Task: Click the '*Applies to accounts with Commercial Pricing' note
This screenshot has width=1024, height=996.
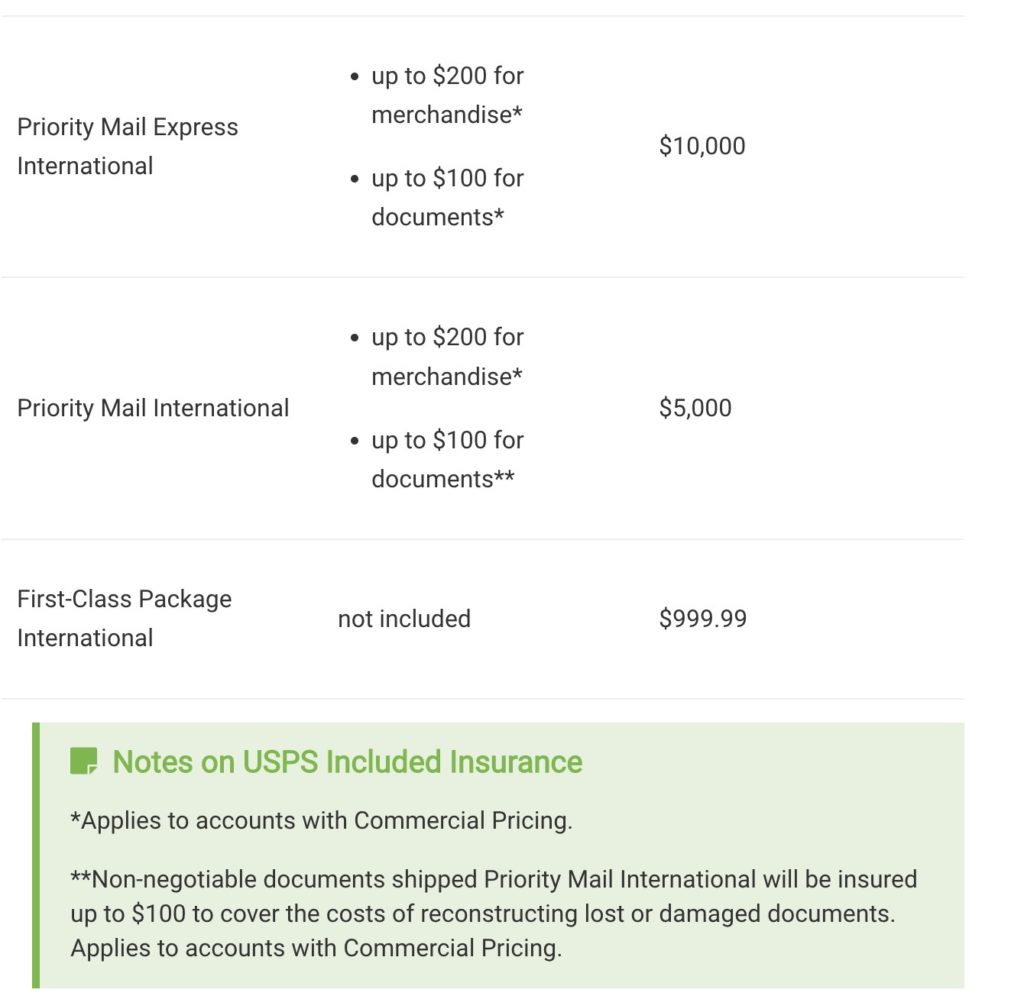Action: pyautogui.click(x=321, y=821)
